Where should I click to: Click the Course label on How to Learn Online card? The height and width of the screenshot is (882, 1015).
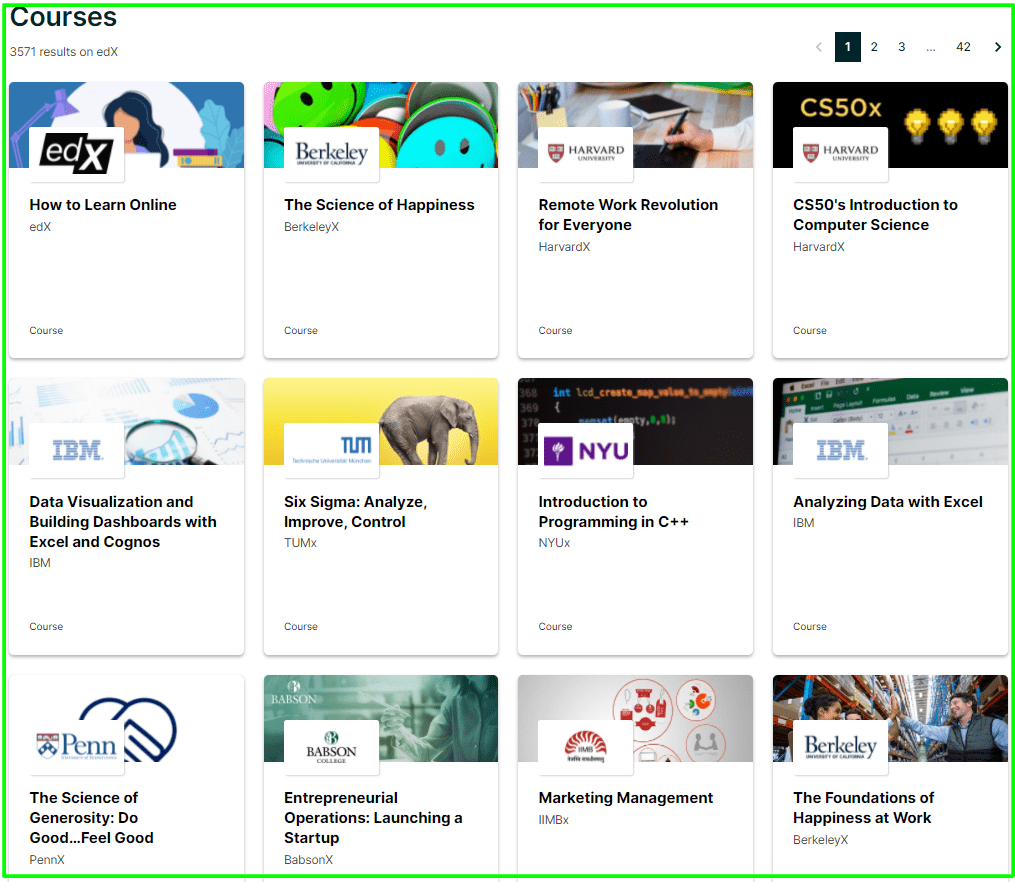coord(46,331)
